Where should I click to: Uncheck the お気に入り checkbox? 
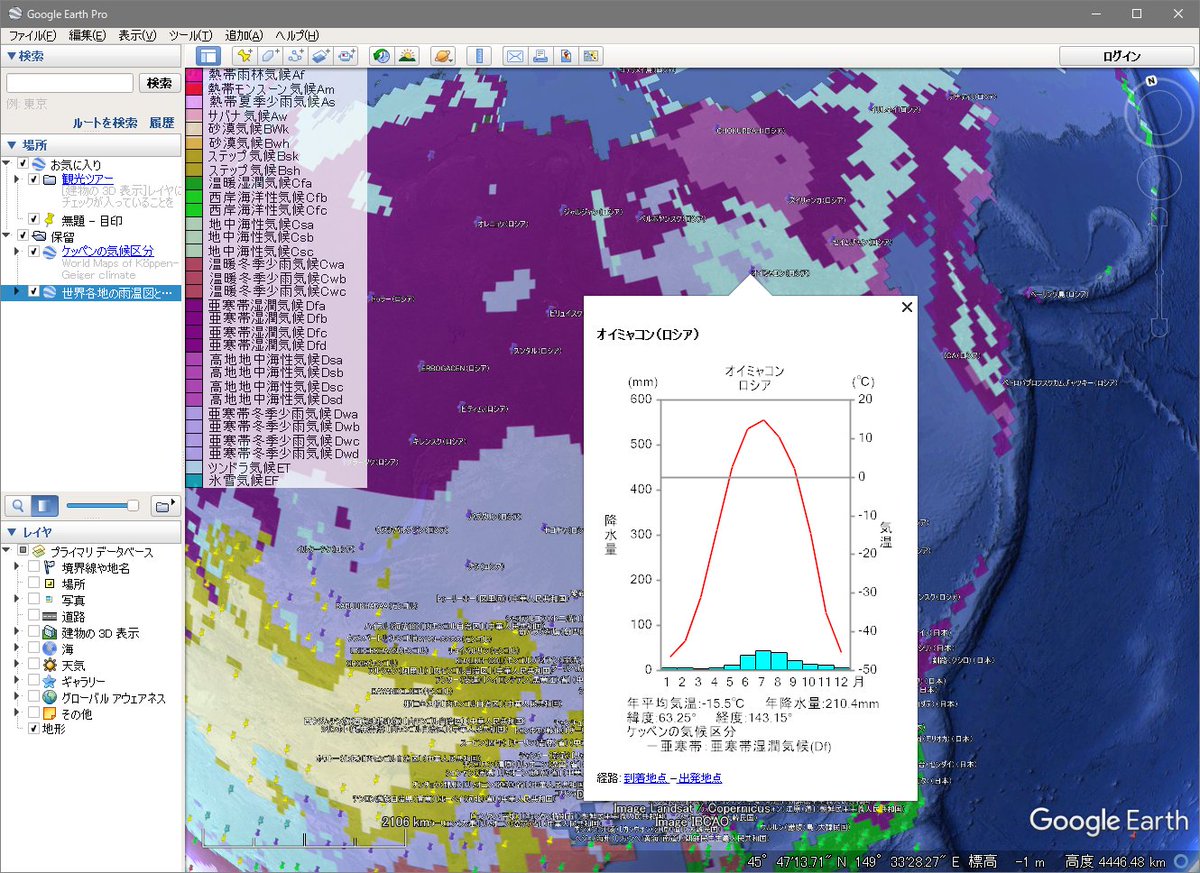[x=23, y=164]
